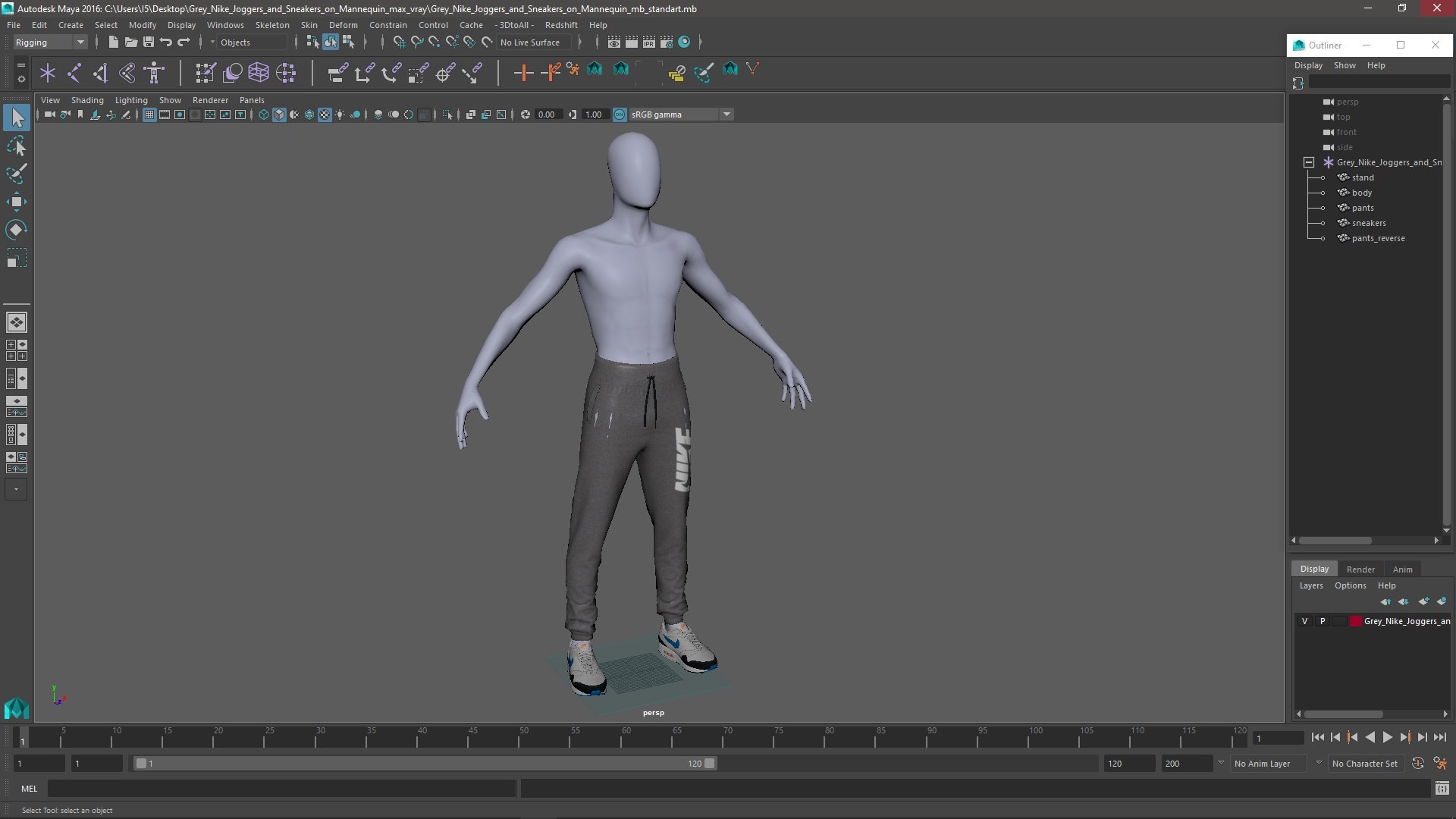Click go to end of playback button
Viewport: 1456px width, 819px height.
(x=1440, y=737)
